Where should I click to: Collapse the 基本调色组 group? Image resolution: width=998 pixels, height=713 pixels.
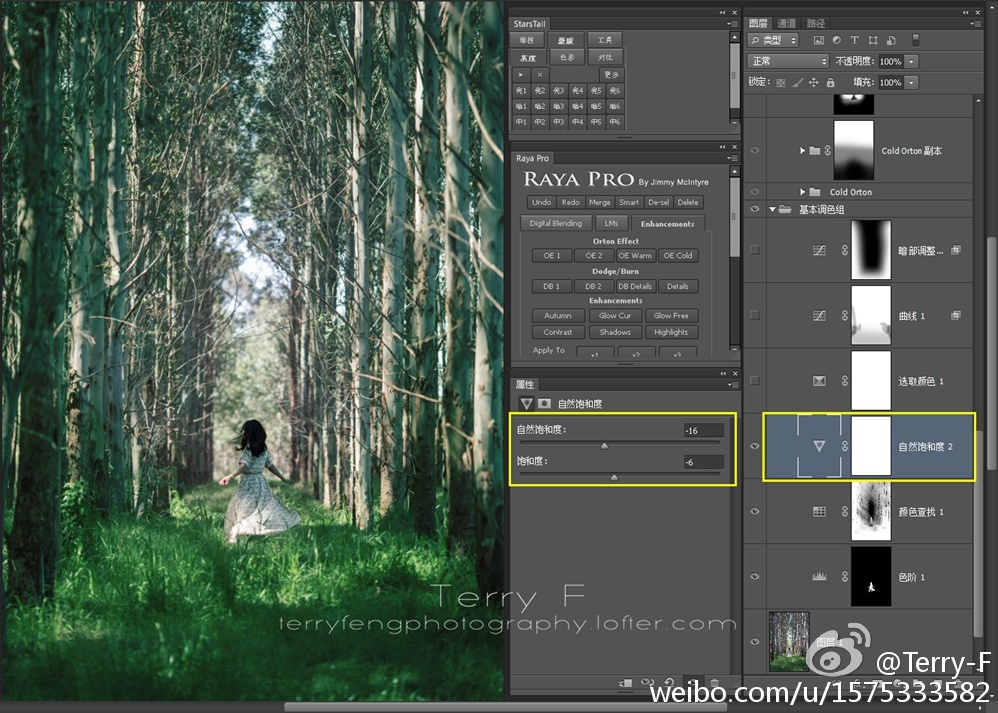pos(772,209)
